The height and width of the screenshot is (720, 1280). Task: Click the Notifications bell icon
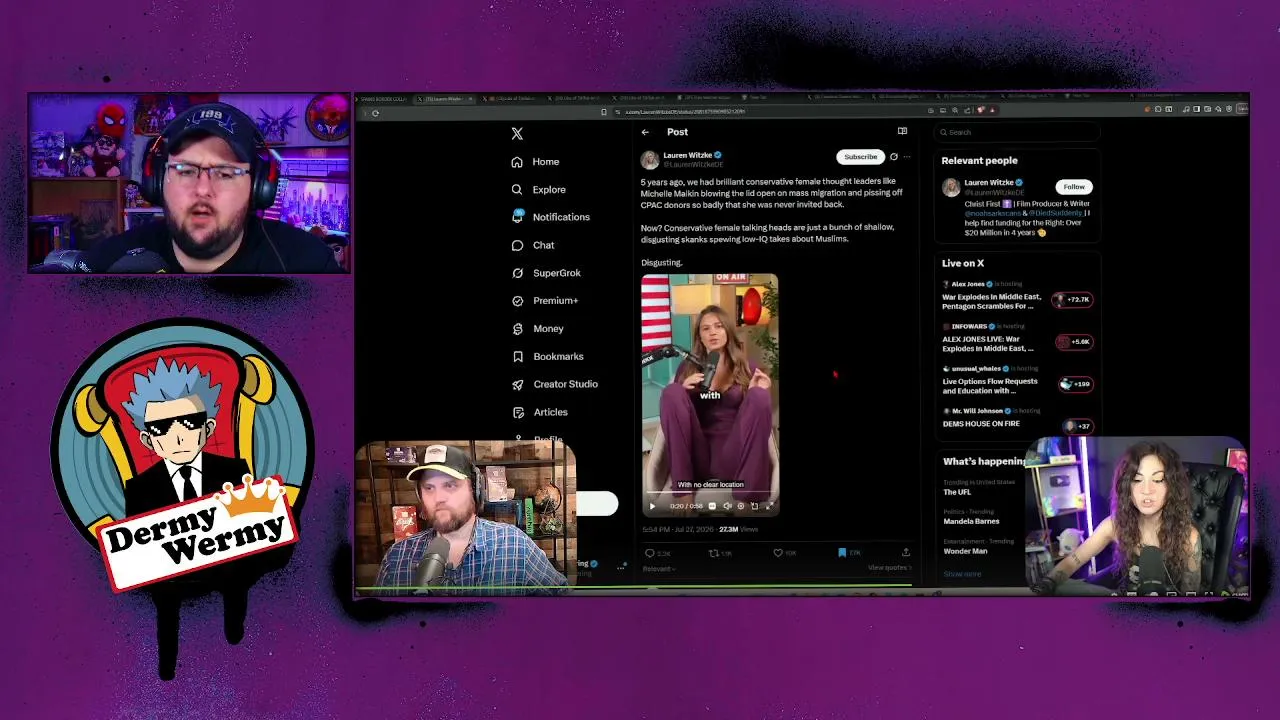[517, 217]
